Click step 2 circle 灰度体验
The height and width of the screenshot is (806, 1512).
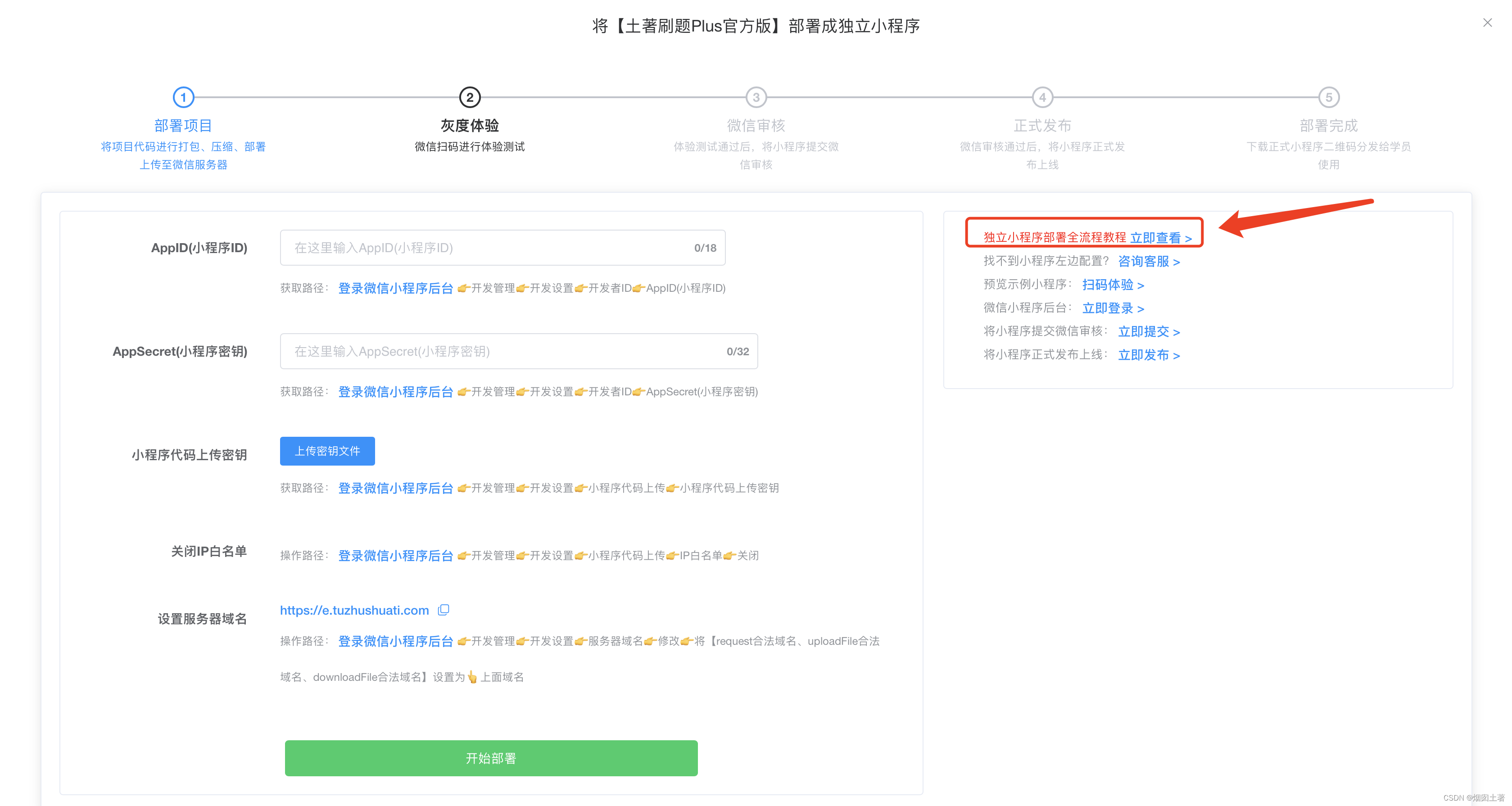tap(470, 97)
